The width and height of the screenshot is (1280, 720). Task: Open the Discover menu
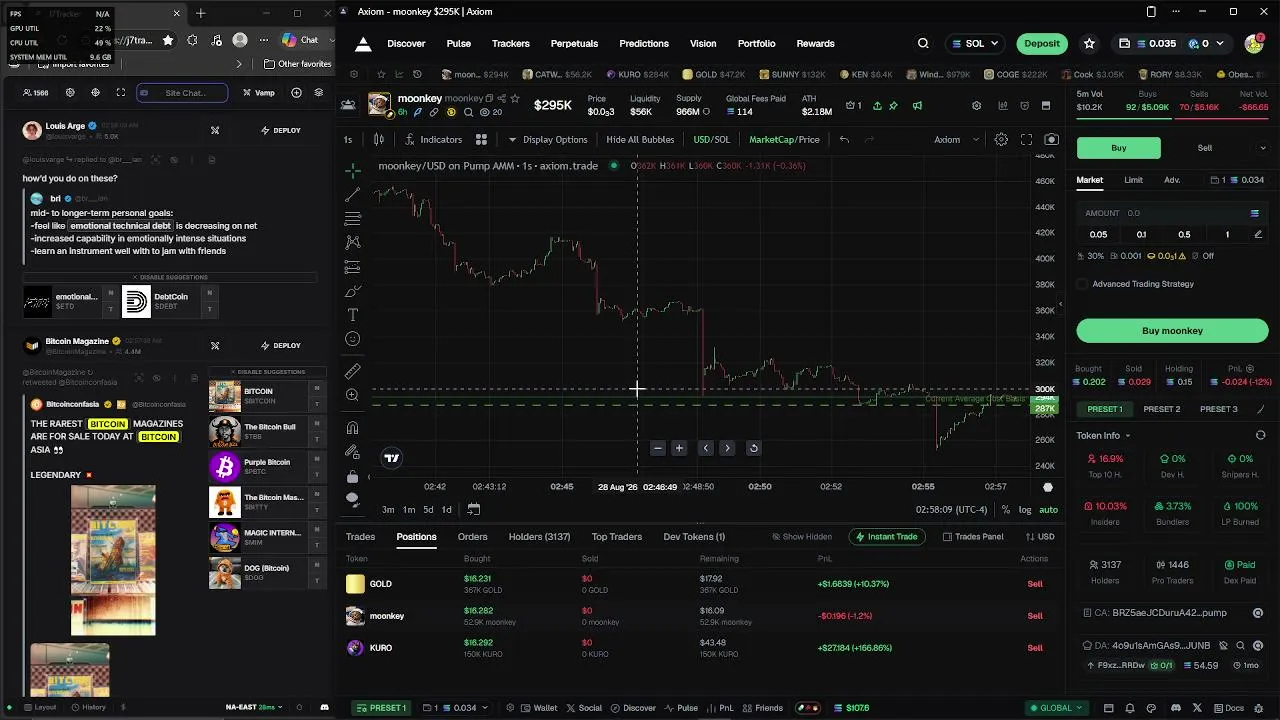click(x=406, y=44)
